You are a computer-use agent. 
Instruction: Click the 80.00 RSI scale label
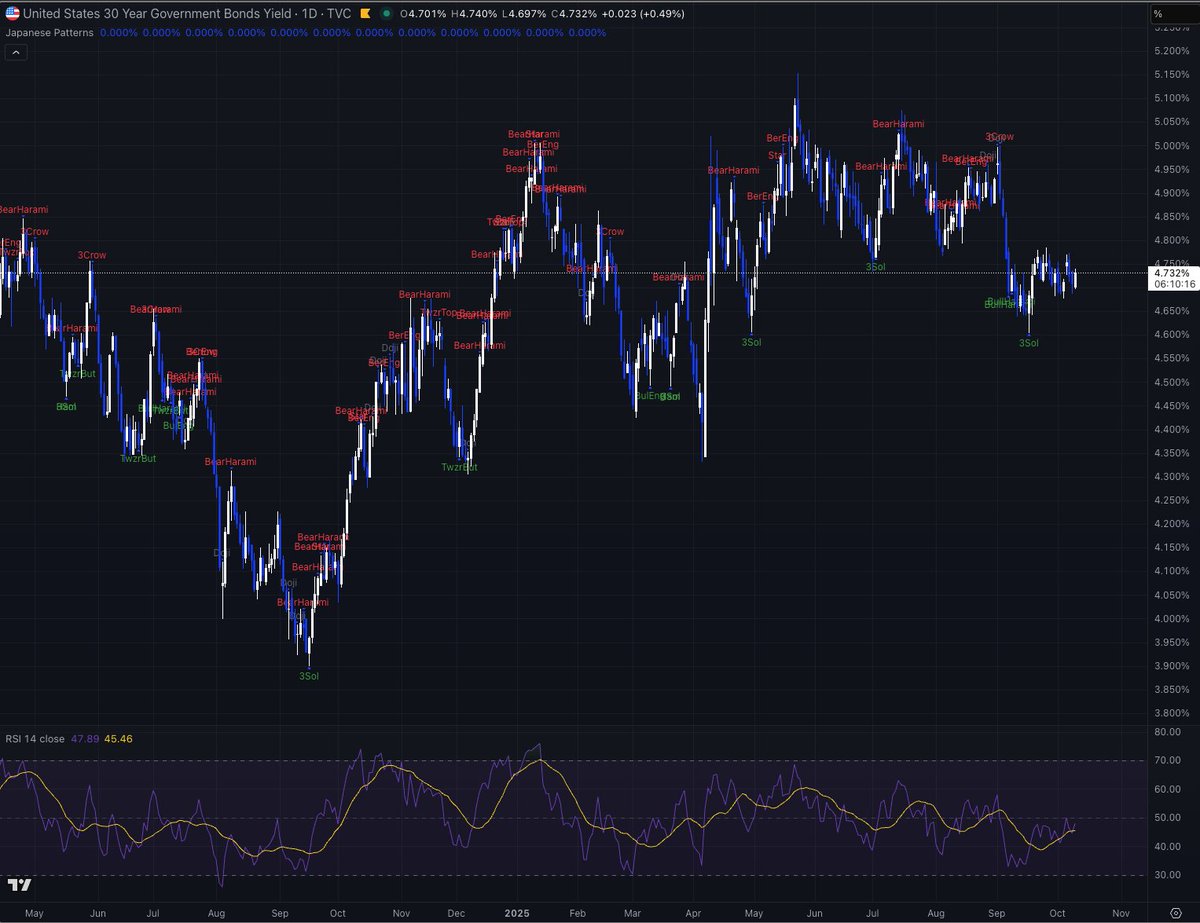pos(1167,732)
